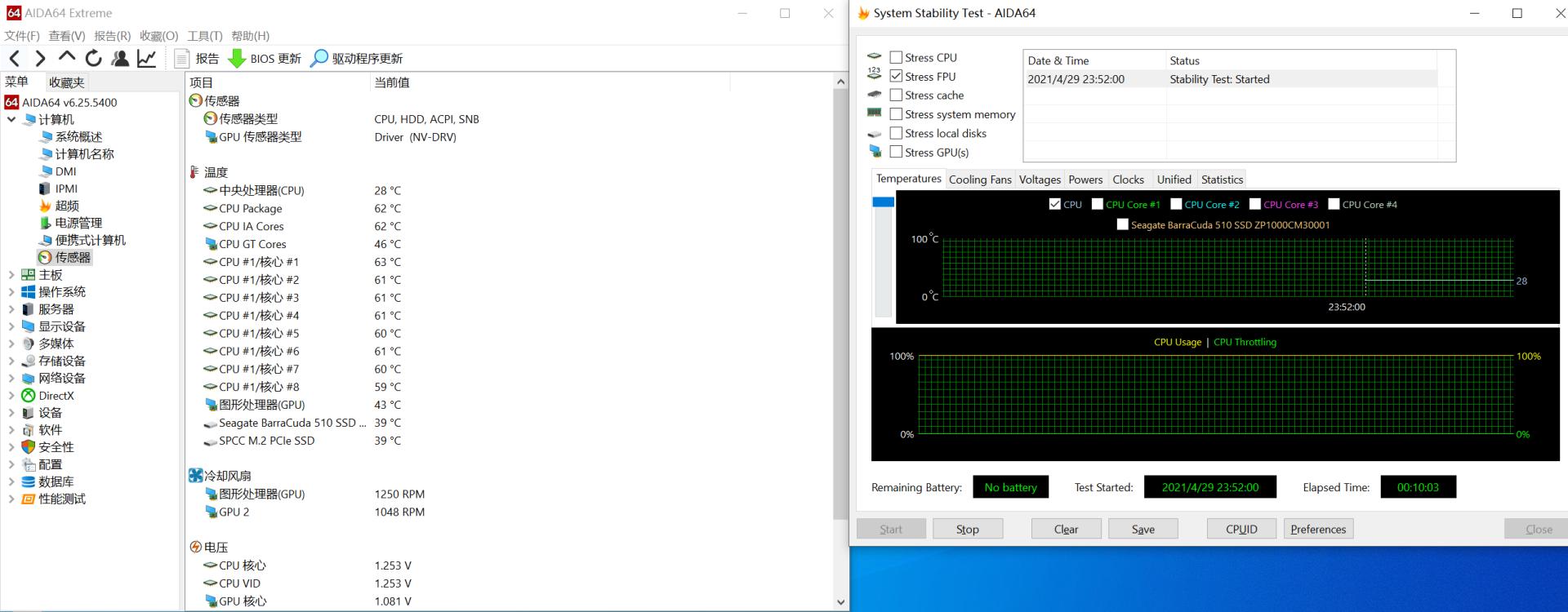Click the Preferences button
1568x612 pixels.
tap(1317, 529)
